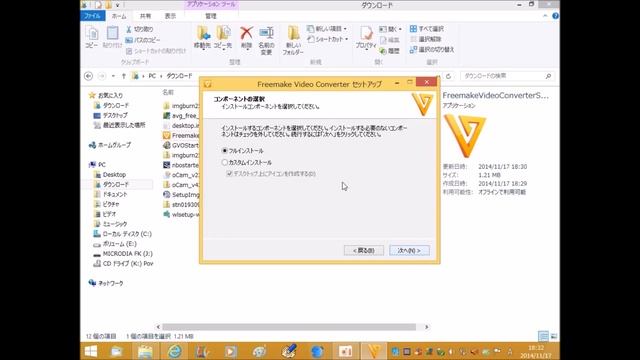The image size is (640, 360).
Task: Open the ショートカット dropdown in ribbon
Action: pos(328,39)
